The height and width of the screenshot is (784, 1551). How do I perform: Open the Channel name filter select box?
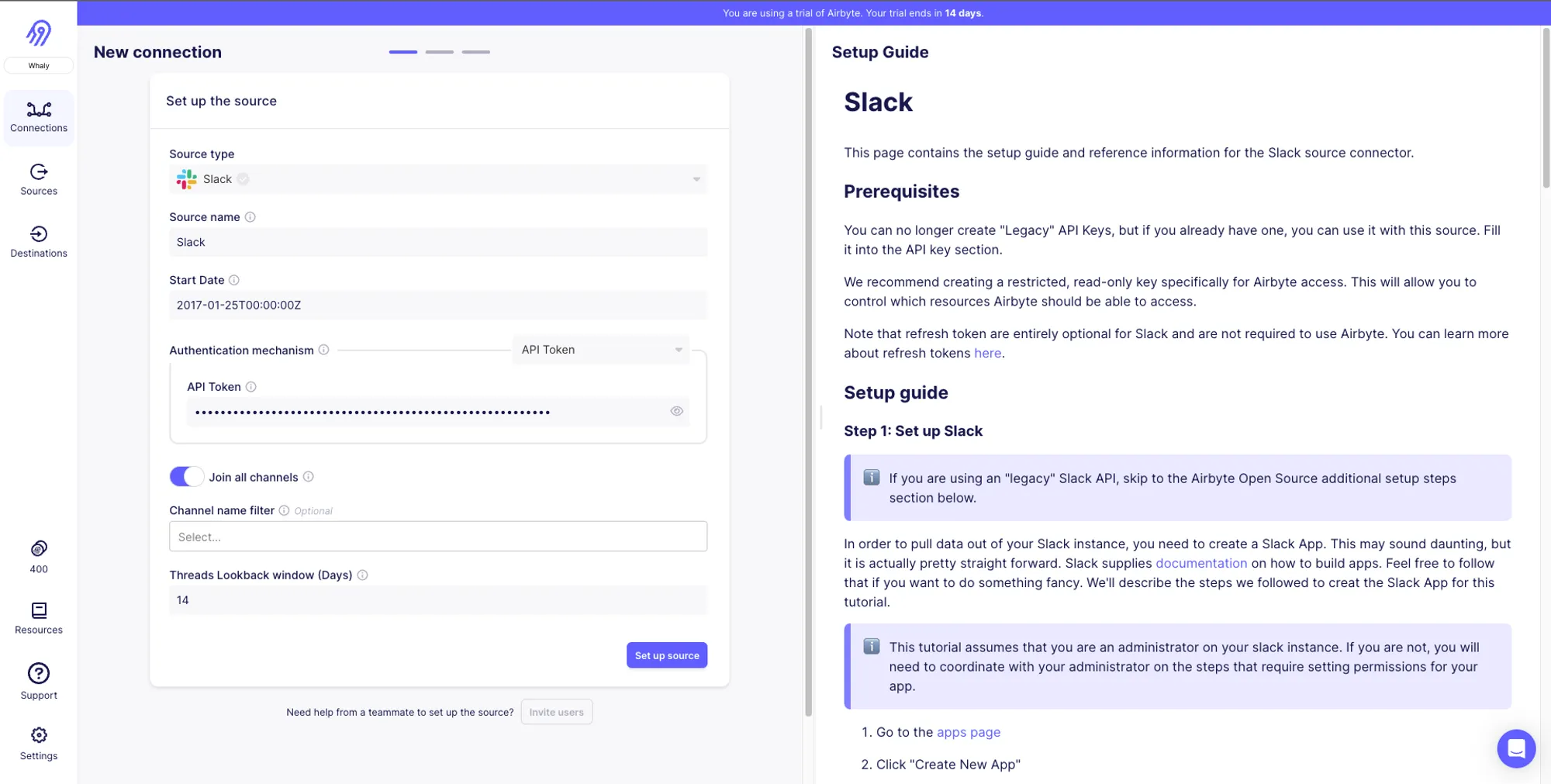tap(438, 537)
